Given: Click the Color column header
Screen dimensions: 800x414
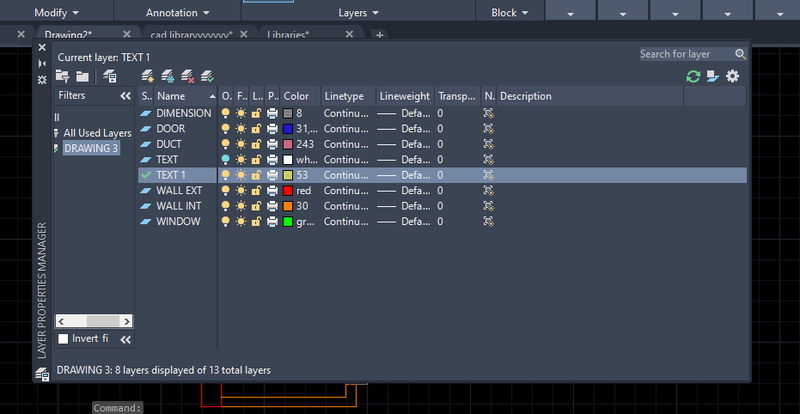Looking at the screenshot, I should [x=301, y=96].
